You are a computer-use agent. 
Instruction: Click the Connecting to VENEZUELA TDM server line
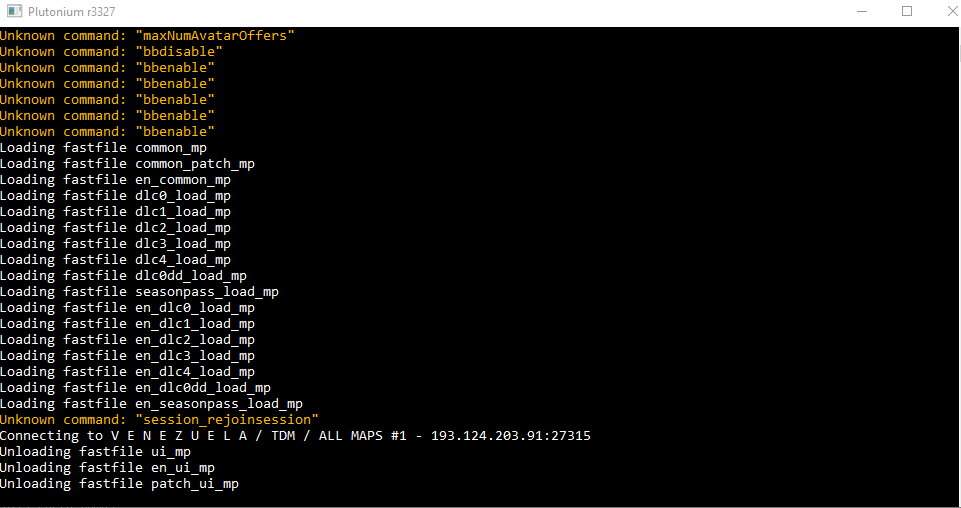point(295,436)
